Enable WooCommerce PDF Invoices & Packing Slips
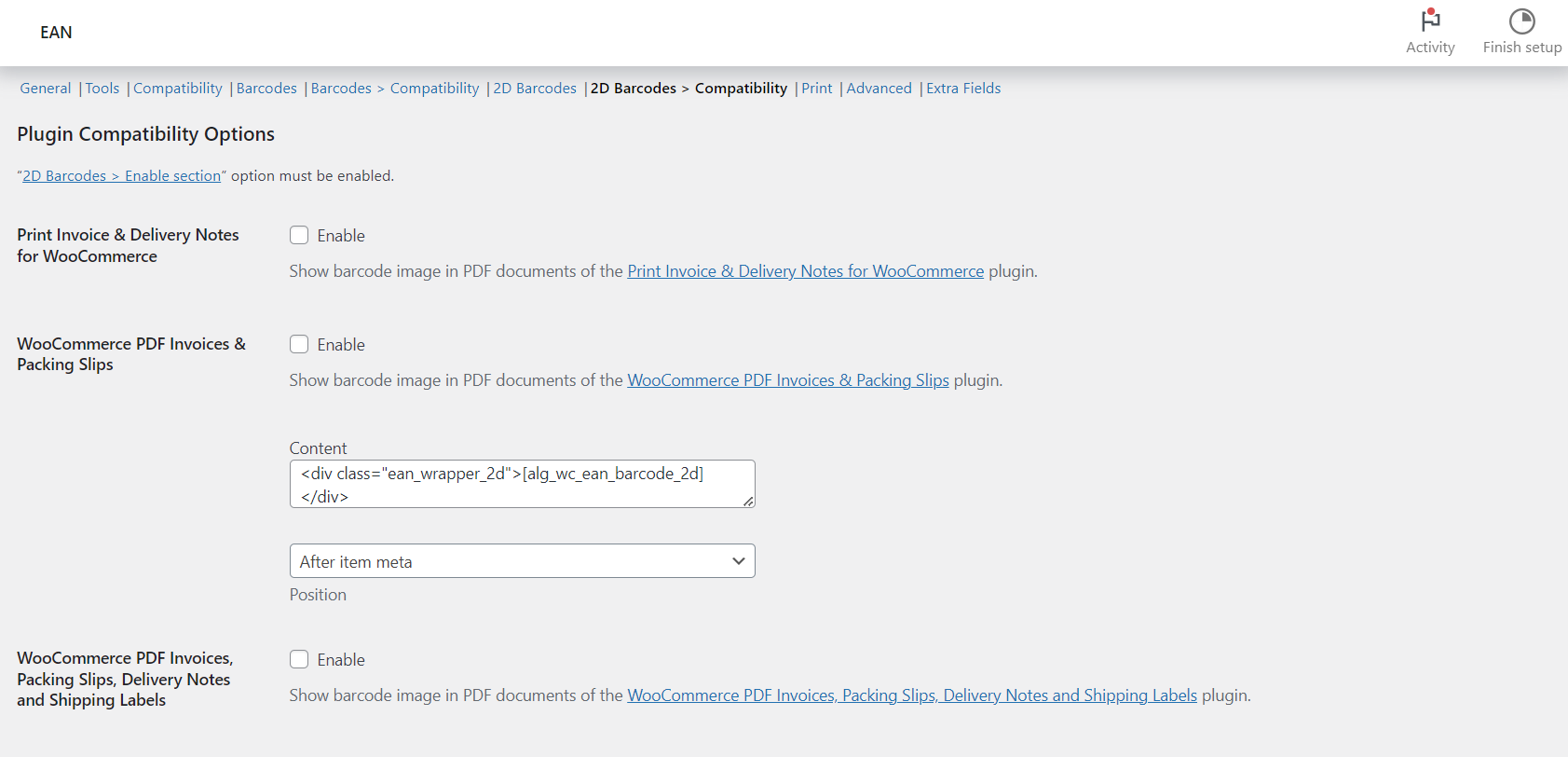The height and width of the screenshot is (757, 1568). point(299,344)
